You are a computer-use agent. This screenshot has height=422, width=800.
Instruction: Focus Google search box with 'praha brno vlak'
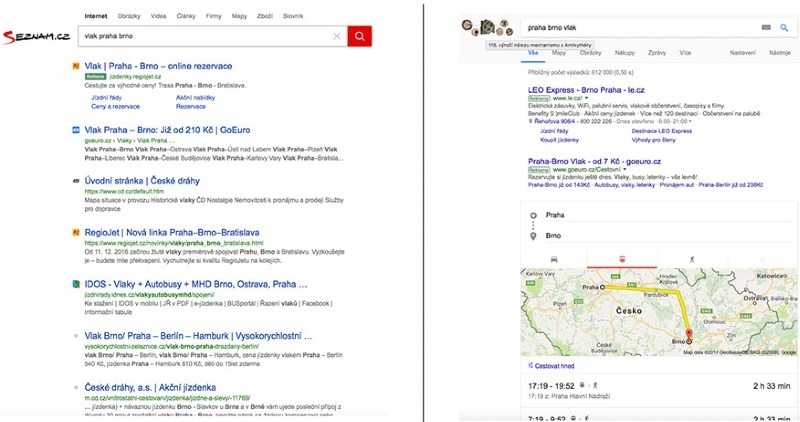click(x=642, y=28)
